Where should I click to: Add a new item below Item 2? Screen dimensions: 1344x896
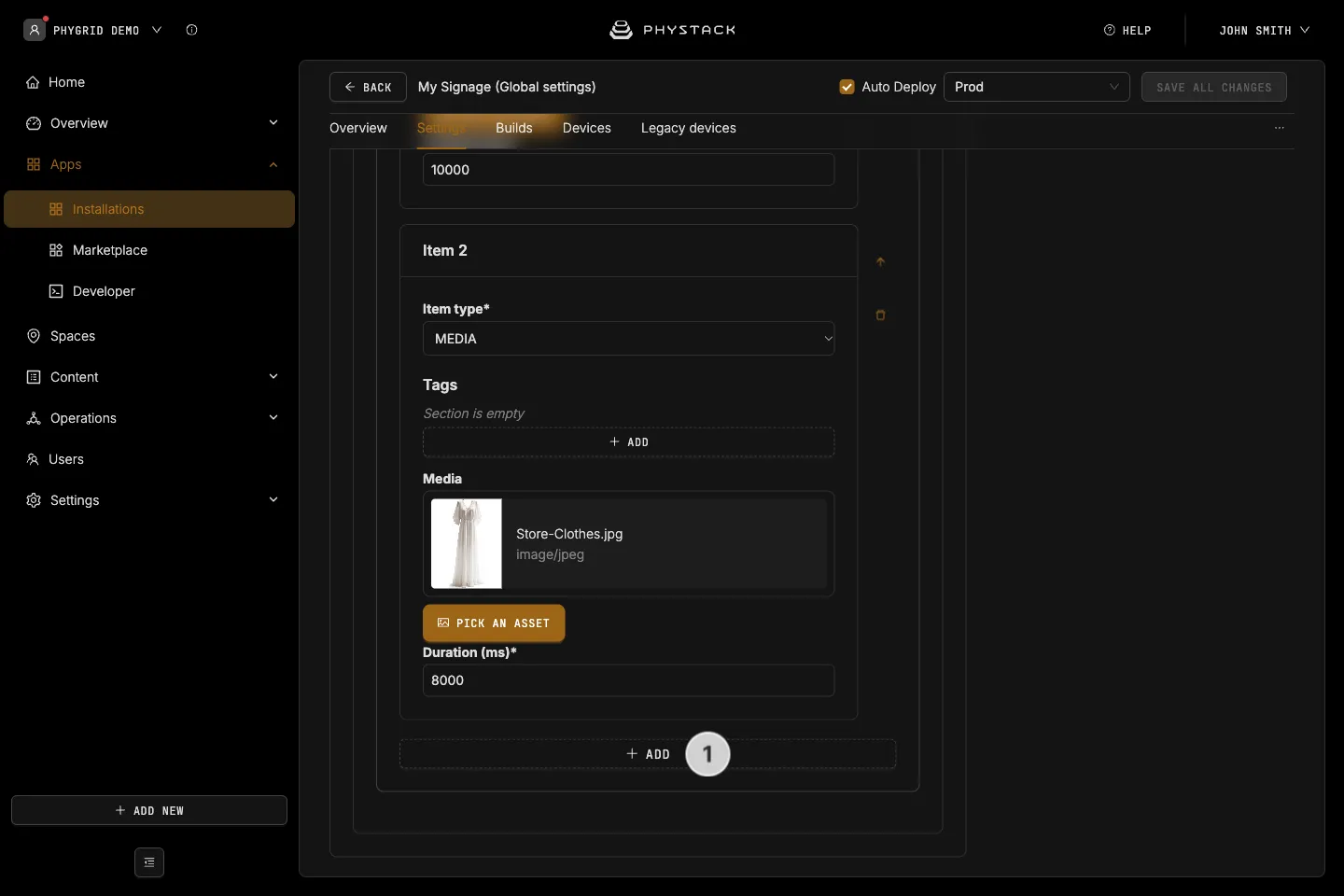point(648,754)
